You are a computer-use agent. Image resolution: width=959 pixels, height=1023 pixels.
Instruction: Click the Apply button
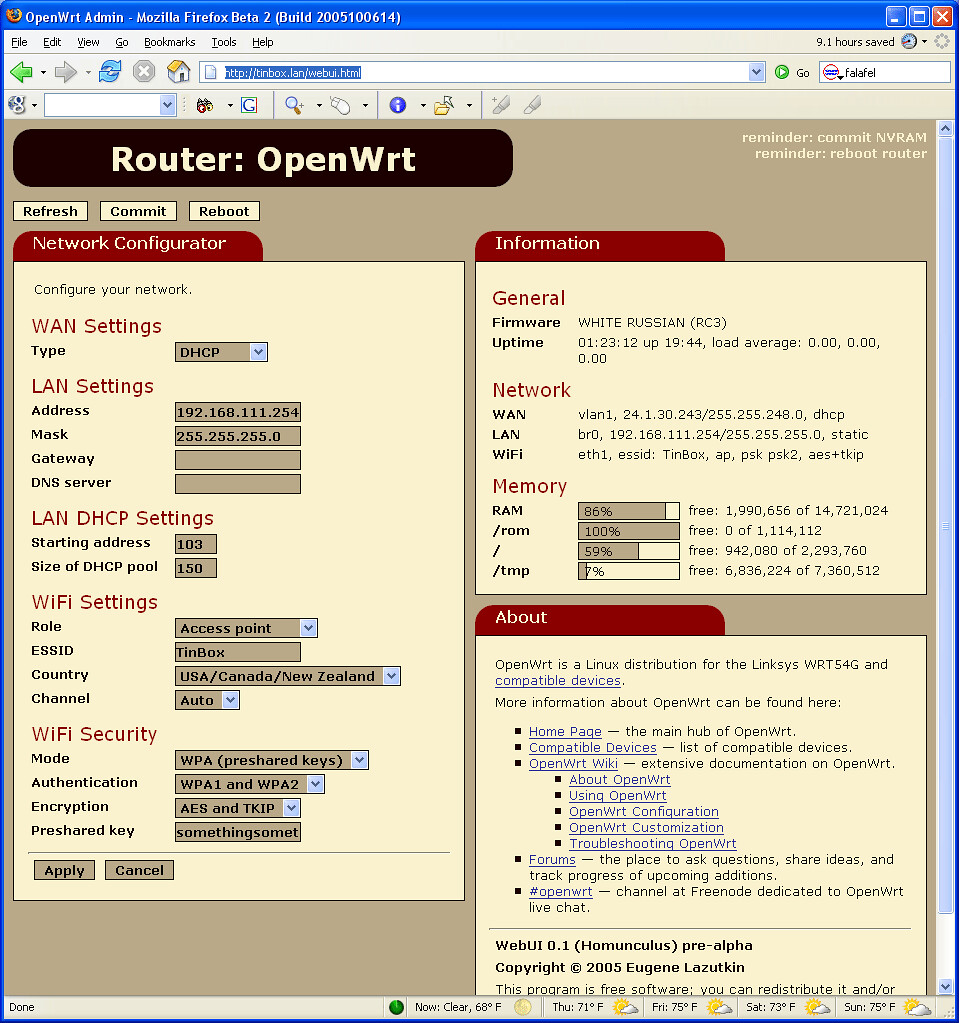pyautogui.click(x=65, y=870)
